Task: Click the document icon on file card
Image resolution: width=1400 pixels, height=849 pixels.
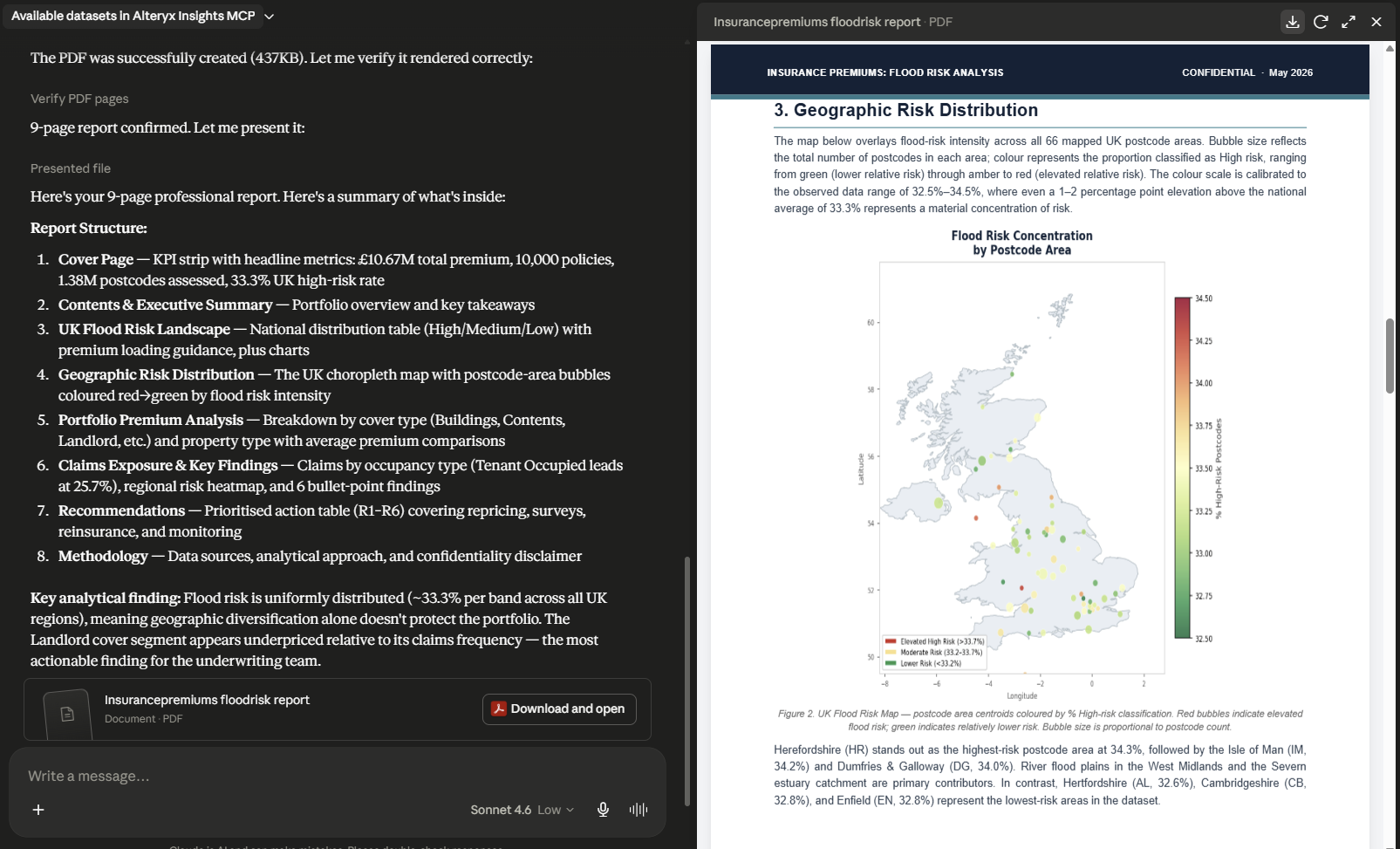Action: 67,715
